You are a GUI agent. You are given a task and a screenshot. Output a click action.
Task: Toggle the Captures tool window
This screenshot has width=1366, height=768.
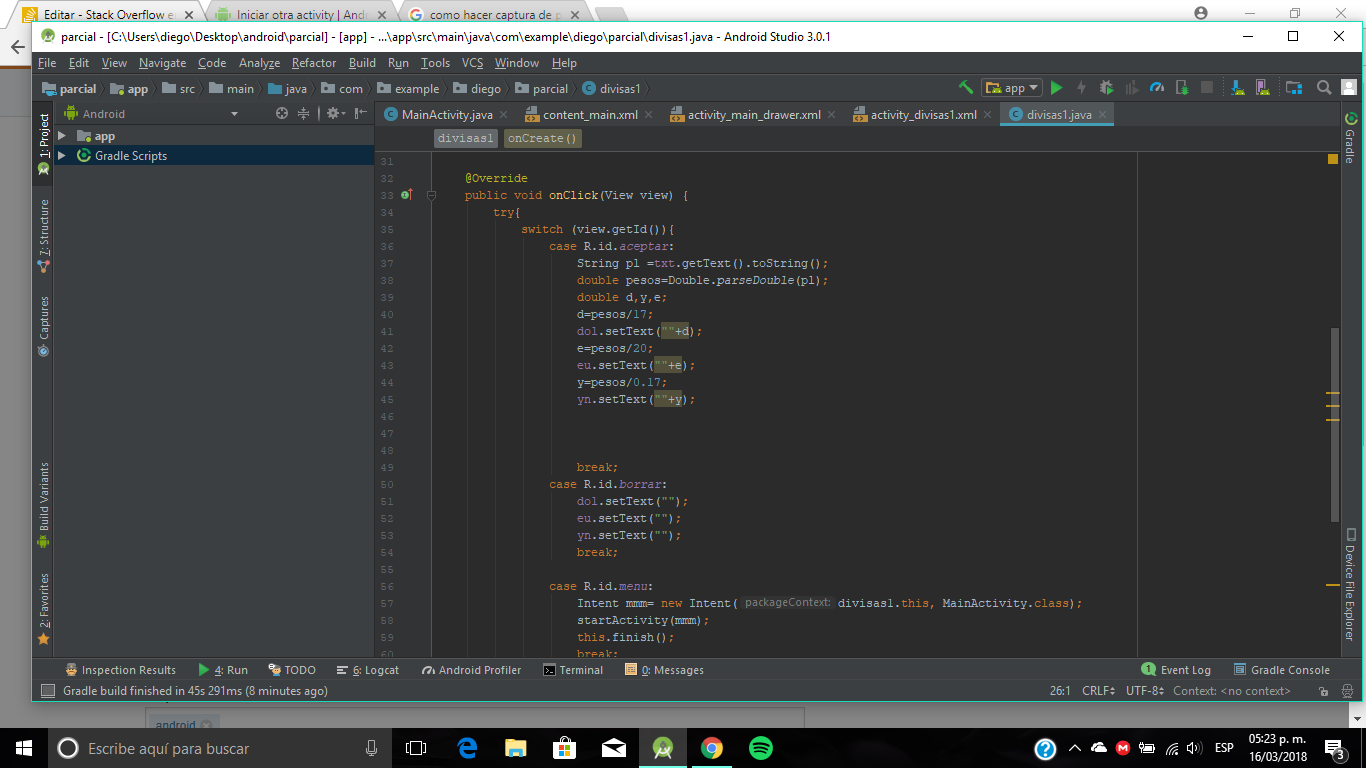coord(44,326)
